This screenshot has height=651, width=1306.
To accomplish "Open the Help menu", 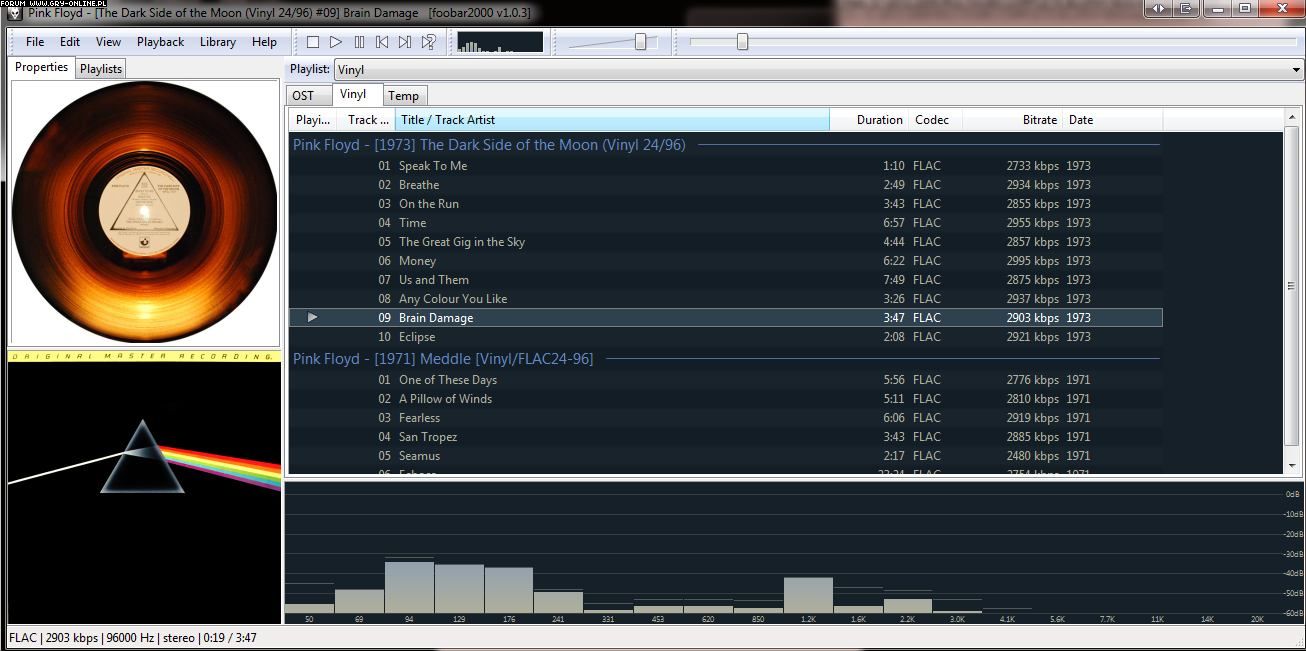I will (264, 42).
